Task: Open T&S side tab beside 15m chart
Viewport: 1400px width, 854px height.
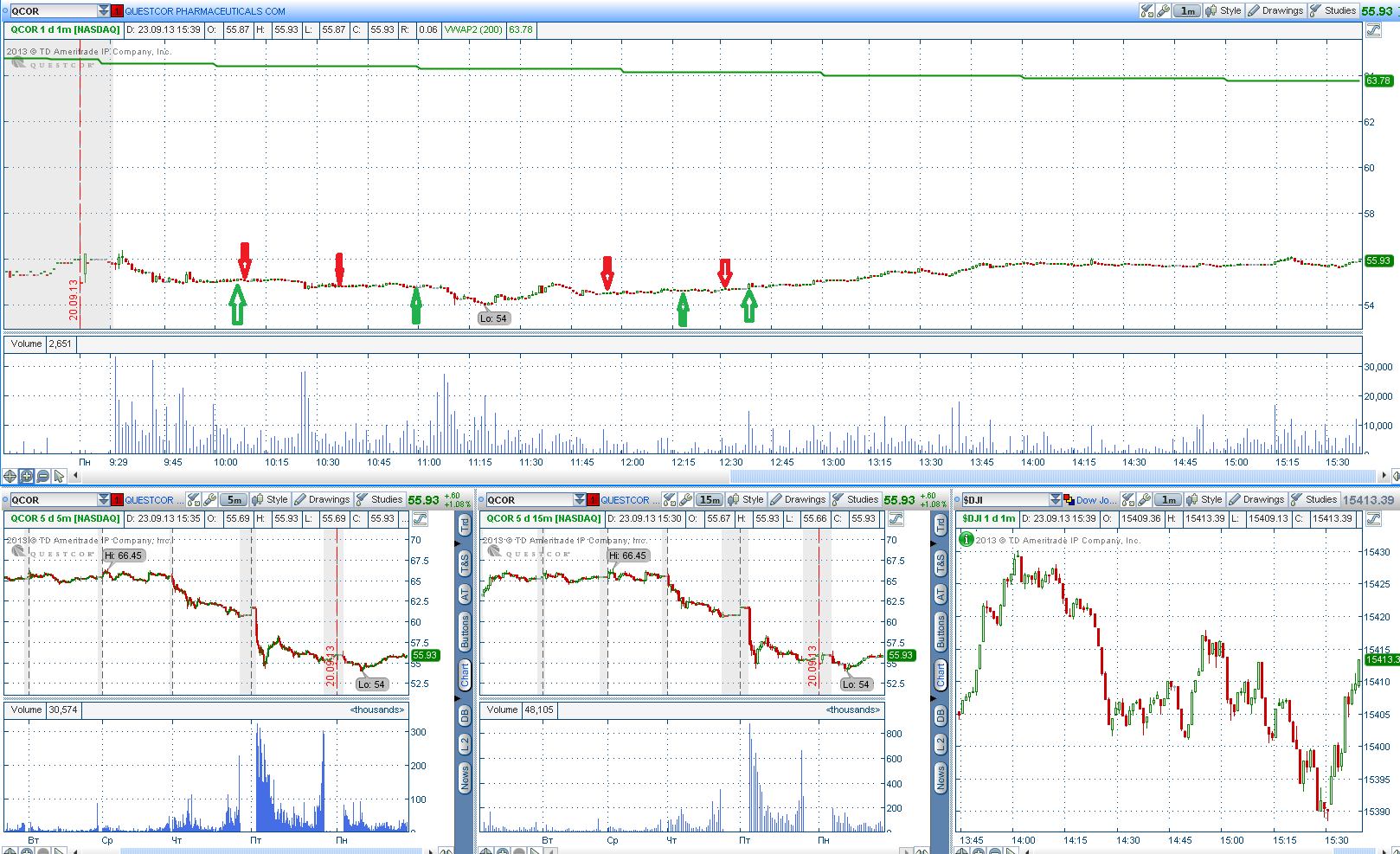Action: 941,563
